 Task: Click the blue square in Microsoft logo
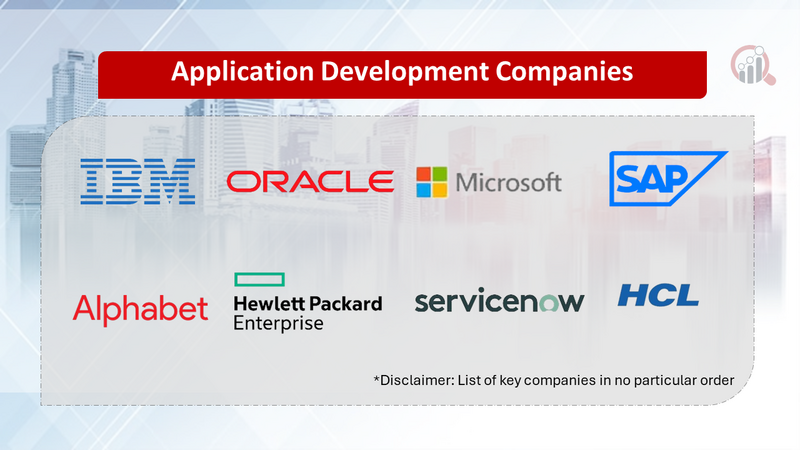425,190
